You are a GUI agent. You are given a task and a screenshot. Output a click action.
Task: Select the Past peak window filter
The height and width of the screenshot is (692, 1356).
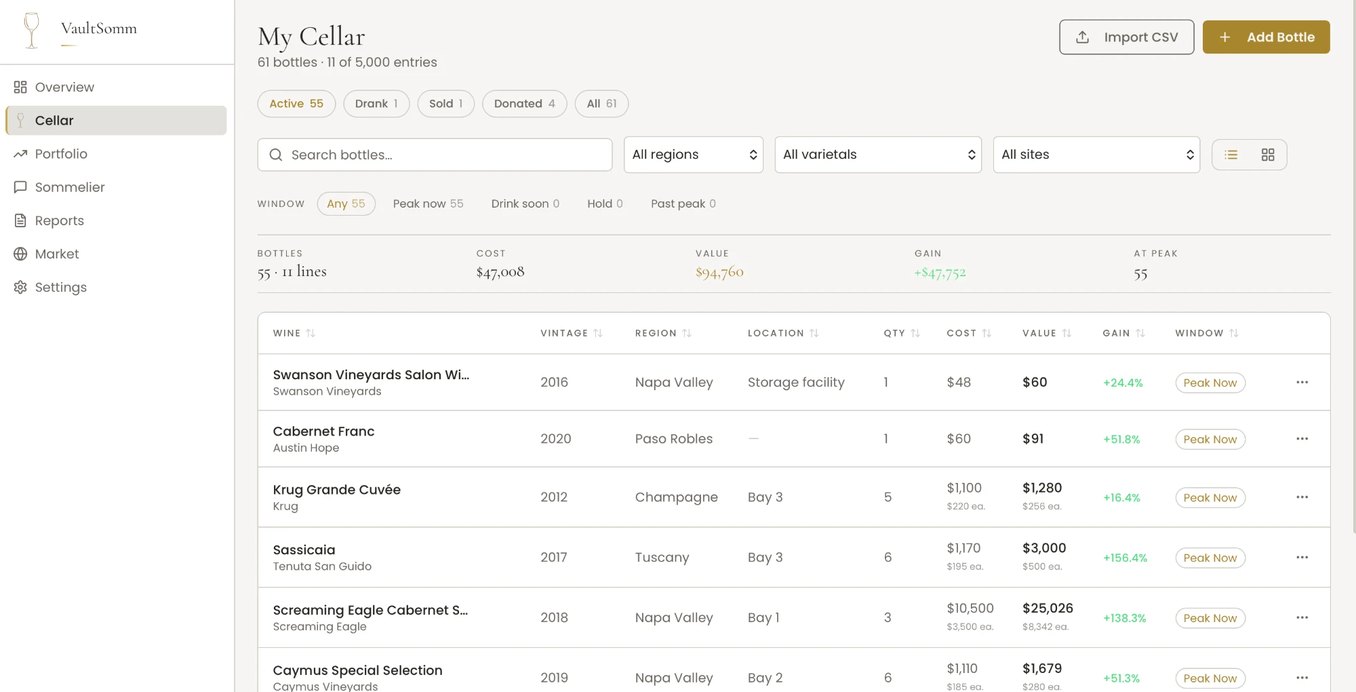(x=683, y=204)
